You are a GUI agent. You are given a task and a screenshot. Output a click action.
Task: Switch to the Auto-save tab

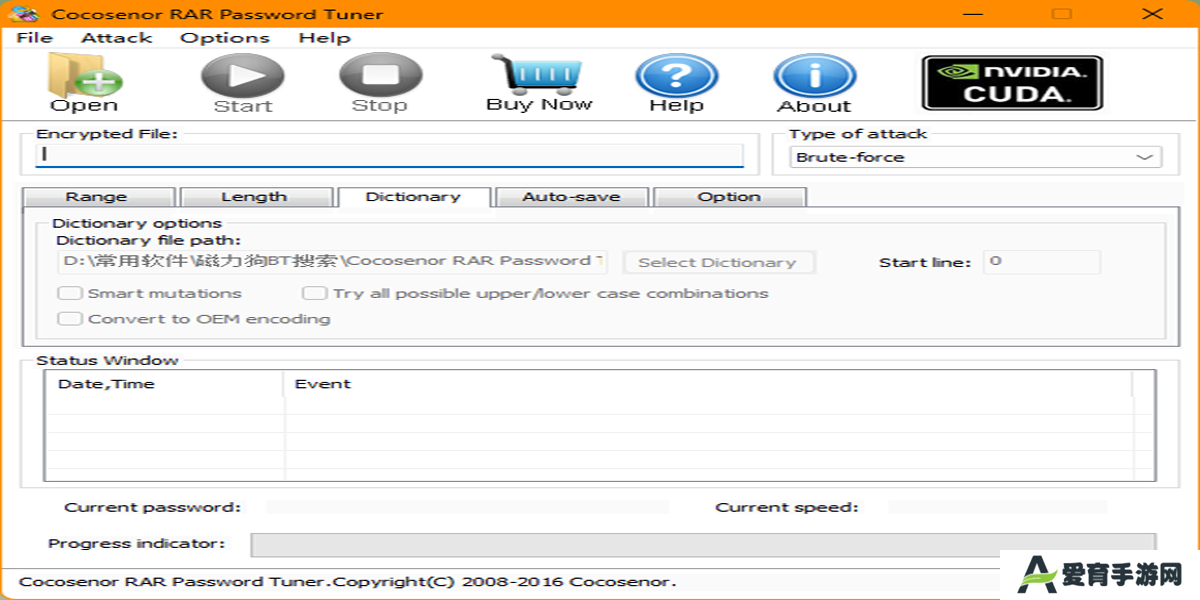point(571,197)
